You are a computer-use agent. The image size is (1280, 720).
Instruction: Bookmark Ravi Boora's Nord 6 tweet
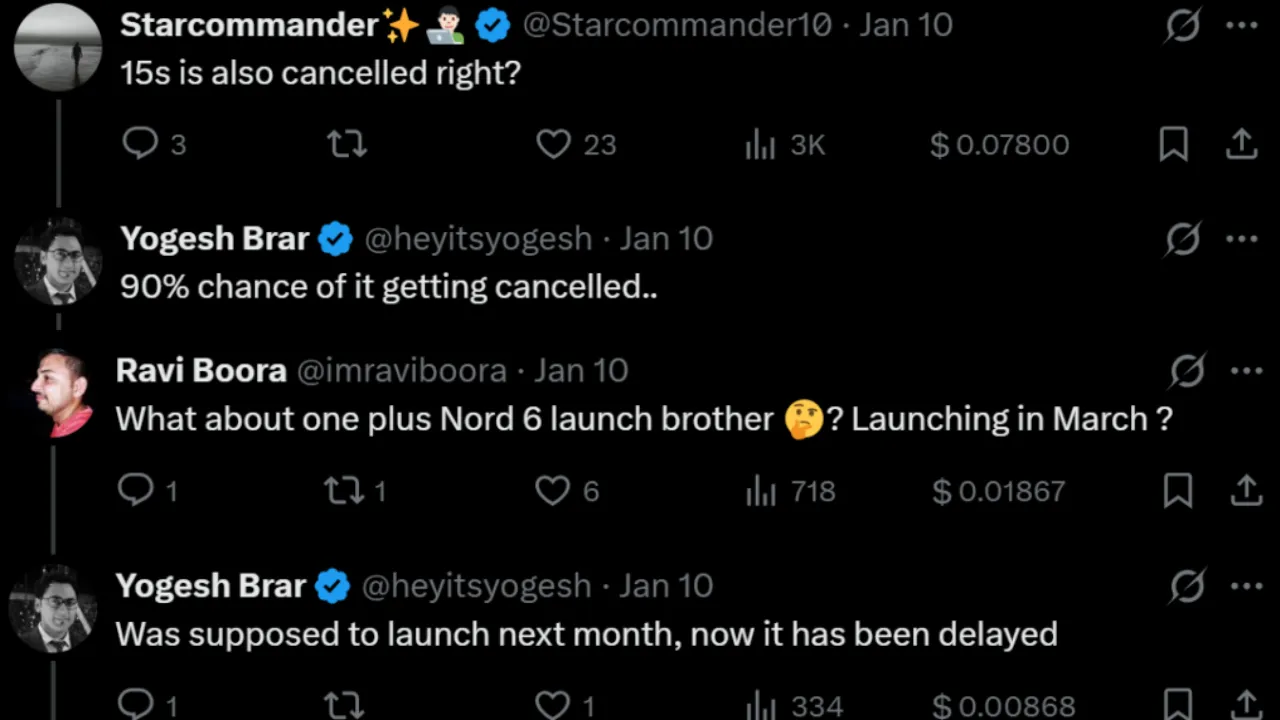[x=1178, y=491]
